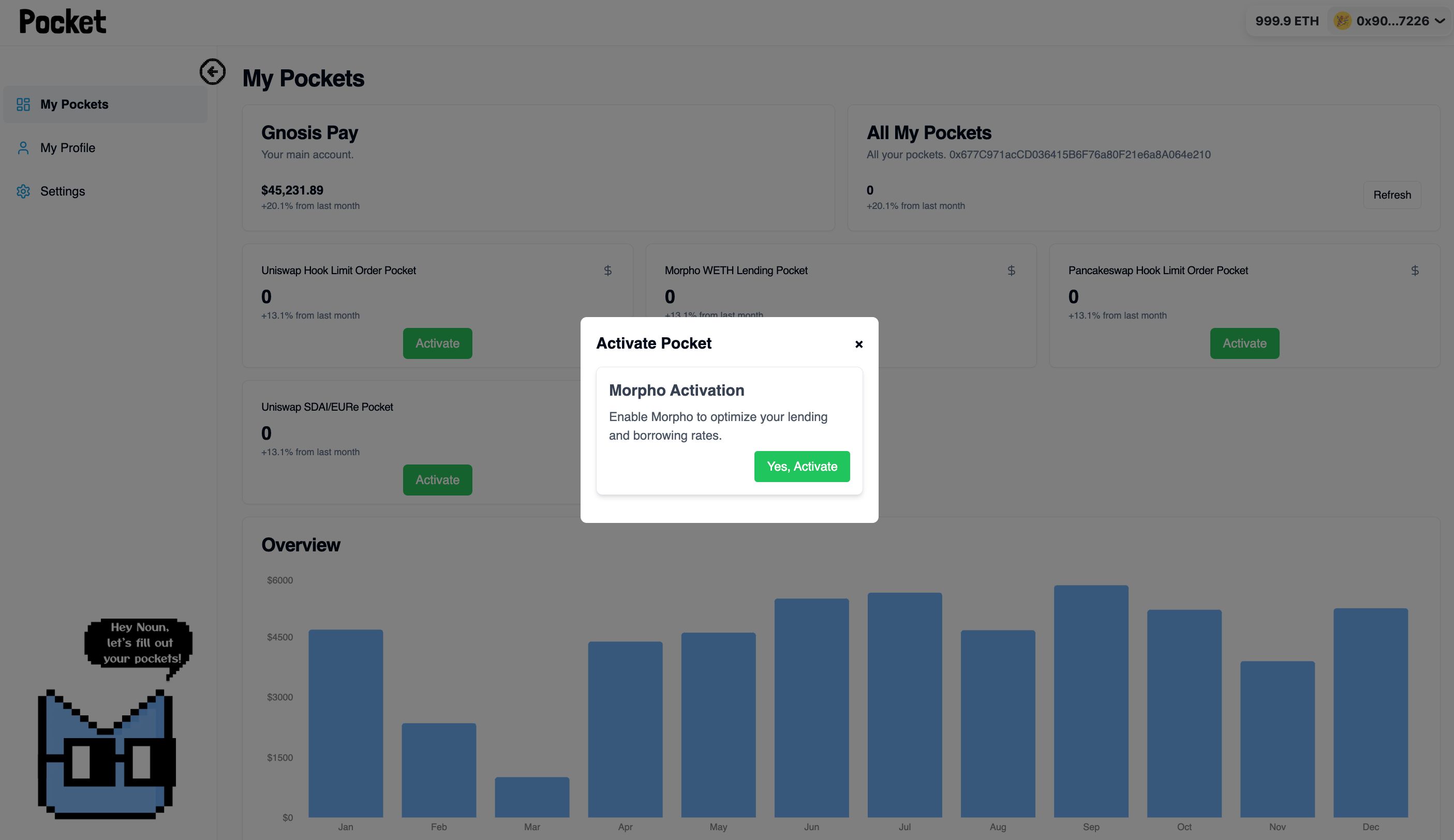Click the $6000 axis label

[280, 580]
